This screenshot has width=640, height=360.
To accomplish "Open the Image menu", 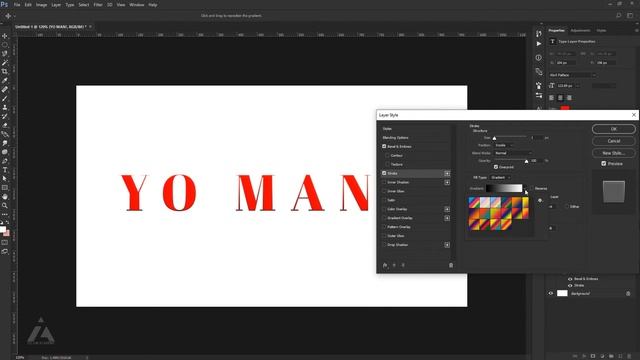I will click(42, 5).
